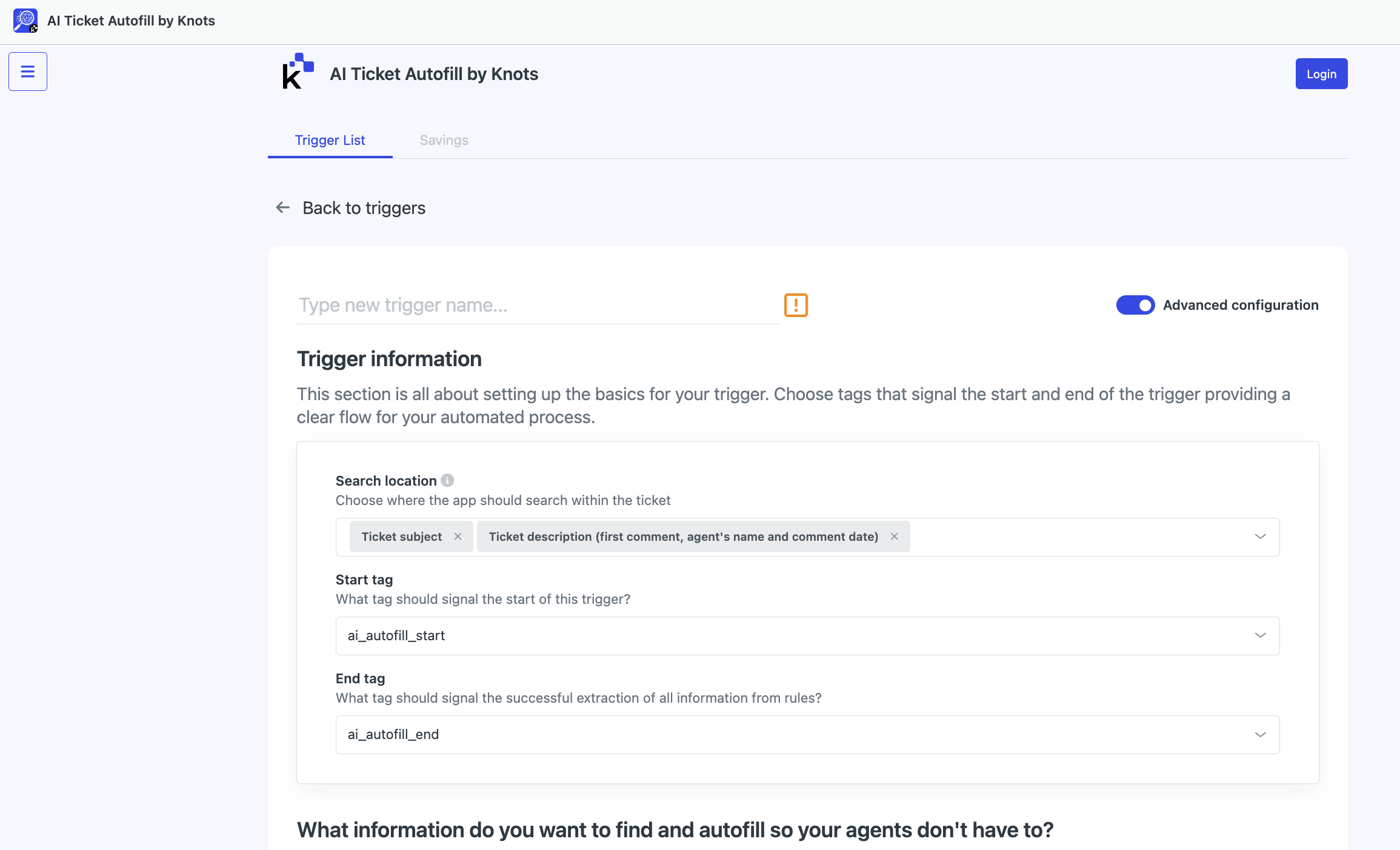Click the app icon in top bar
This screenshot has height=850, width=1400.
[25, 21]
